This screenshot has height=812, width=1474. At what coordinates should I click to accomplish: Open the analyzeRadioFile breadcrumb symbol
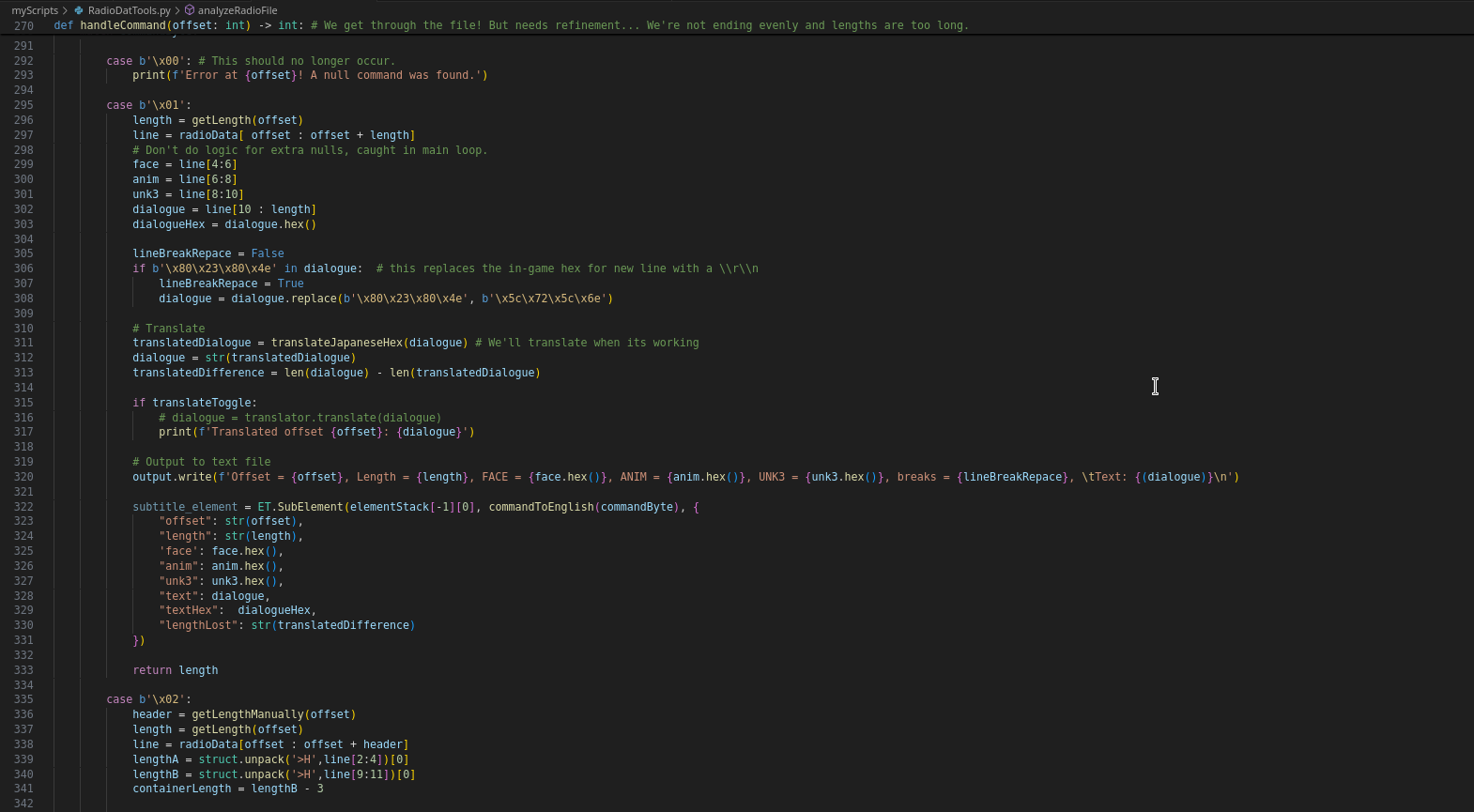point(237,10)
